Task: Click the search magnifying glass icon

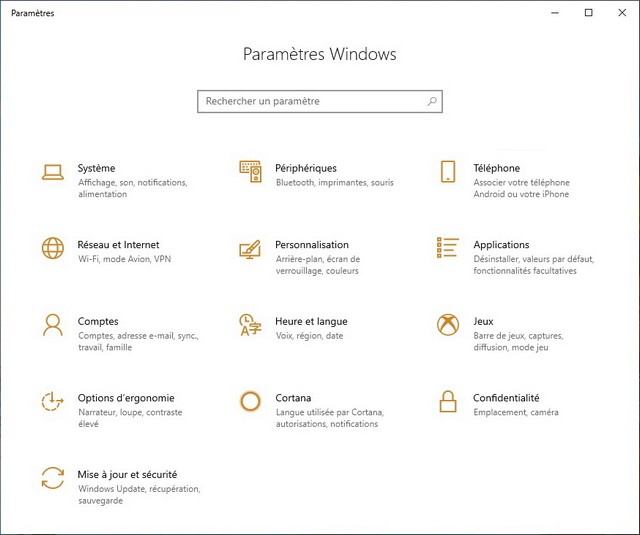Action: (x=432, y=102)
